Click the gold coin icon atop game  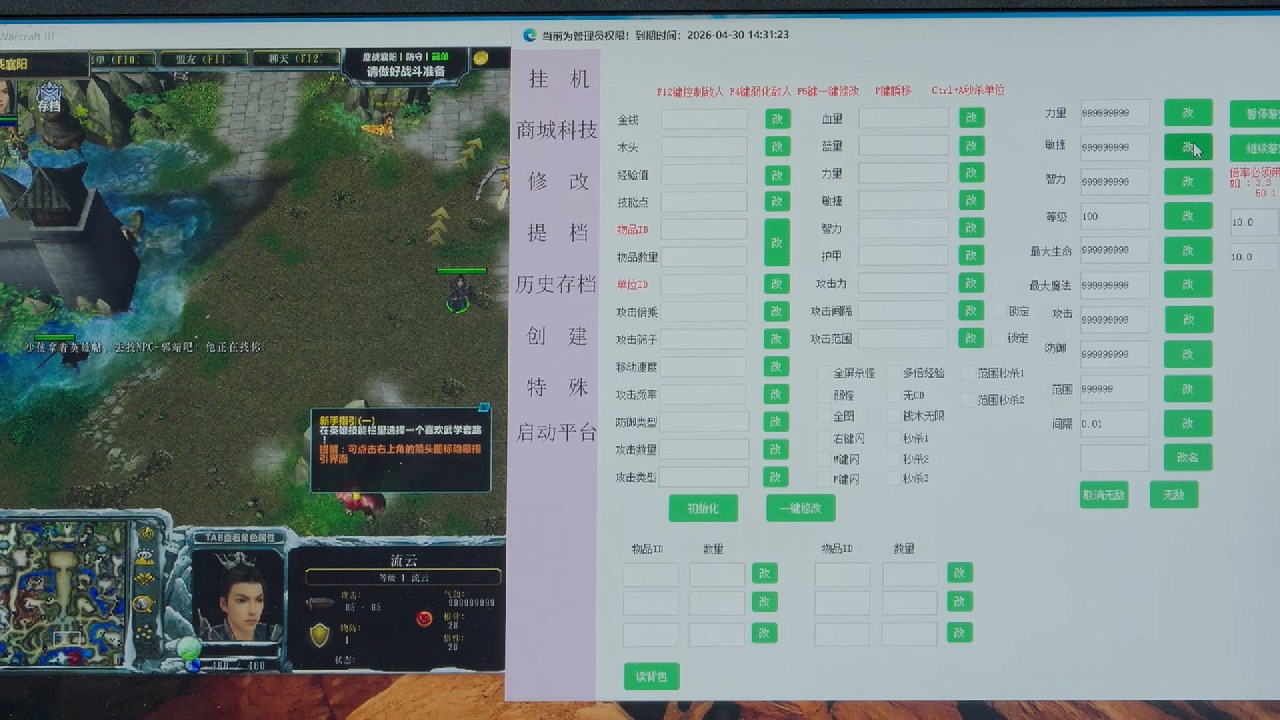[x=481, y=59]
